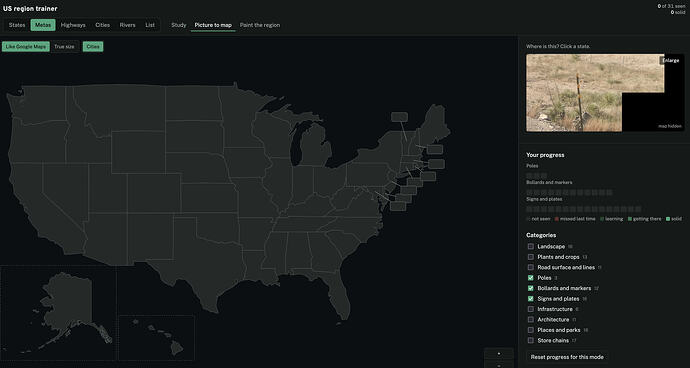This screenshot has height=368, width=690.
Task: Check the Plants and crops category
Action: click(531, 257)
